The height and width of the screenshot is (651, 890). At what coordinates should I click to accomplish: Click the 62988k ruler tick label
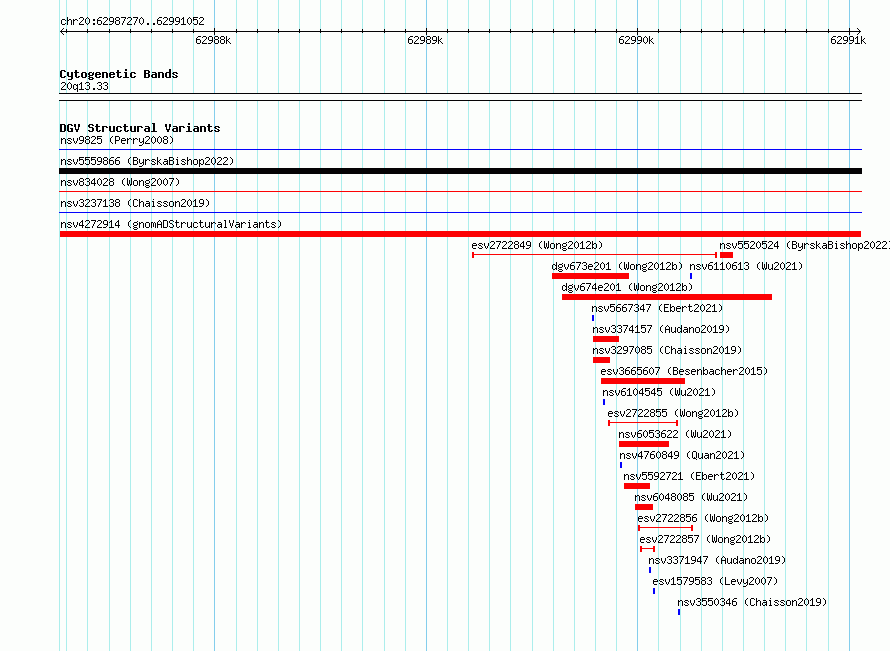(213, 40)
